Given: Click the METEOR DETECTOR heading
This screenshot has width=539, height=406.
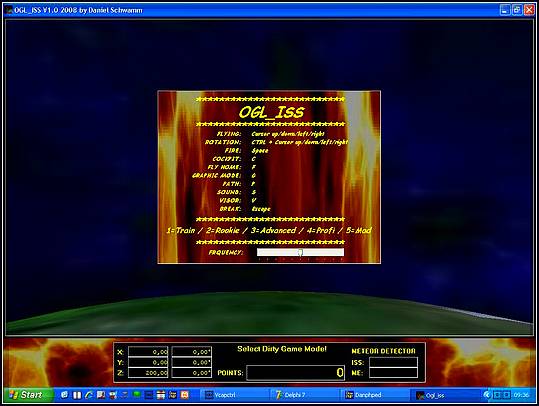Looking at the screenshot, I should point(383,351).
